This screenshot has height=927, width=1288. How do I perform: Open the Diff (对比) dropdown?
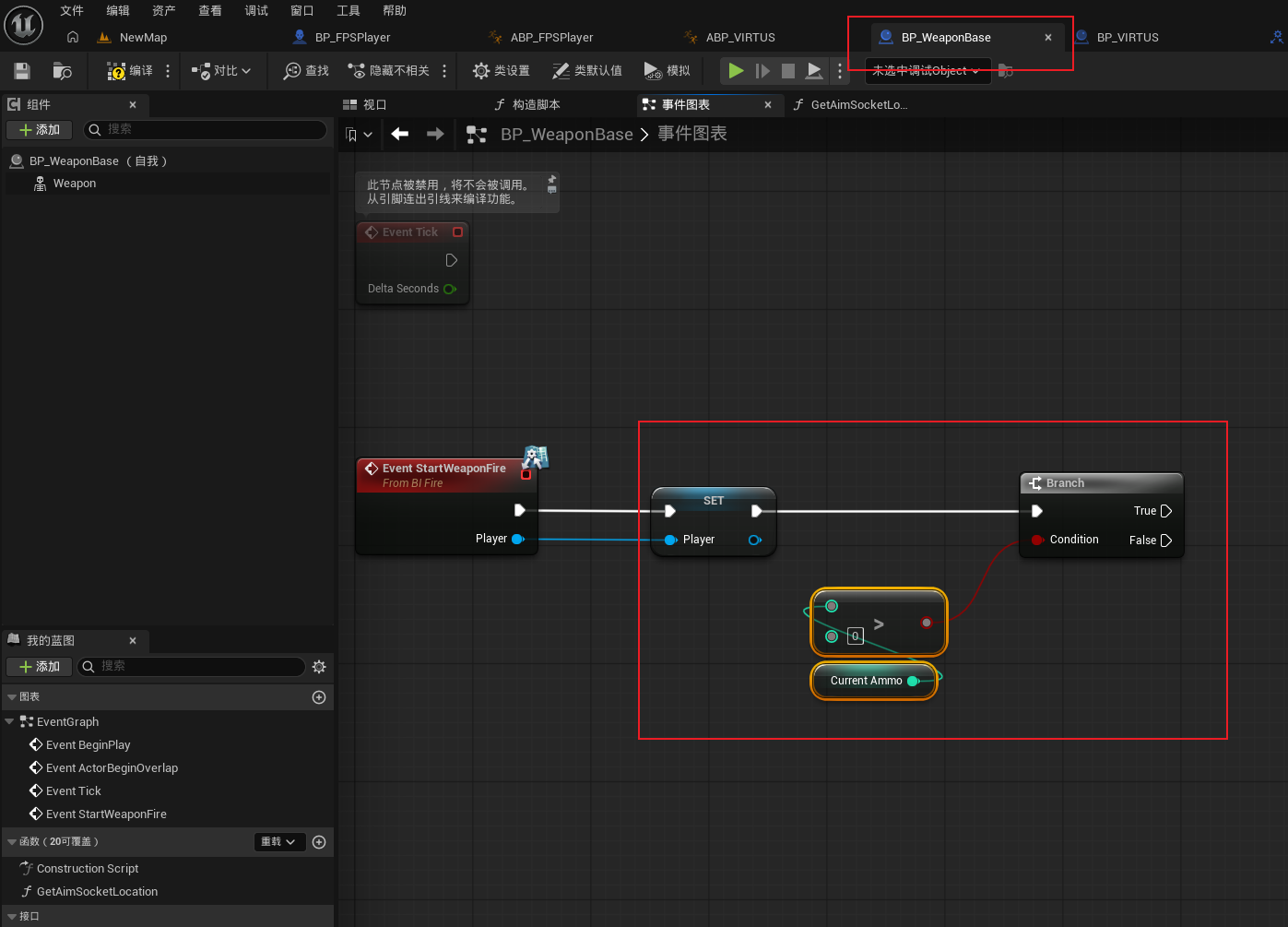click(x=221, y=71)
